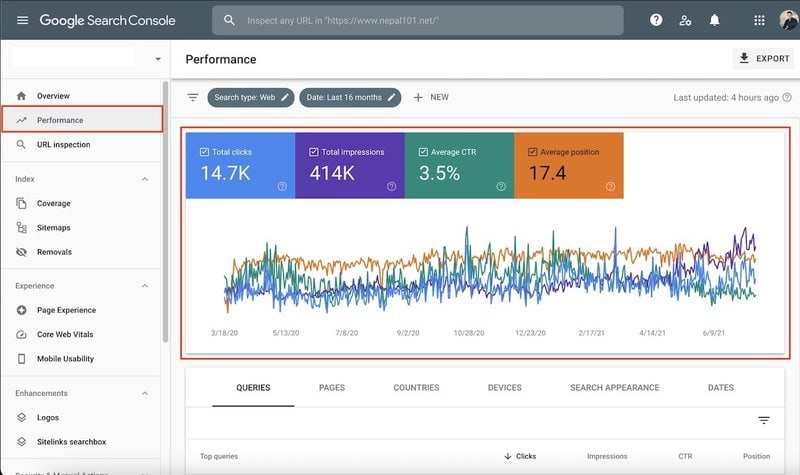Toggle the Average CTR checkbox
Viewport: 800px width, 475px height.
(x=423, y=152)
